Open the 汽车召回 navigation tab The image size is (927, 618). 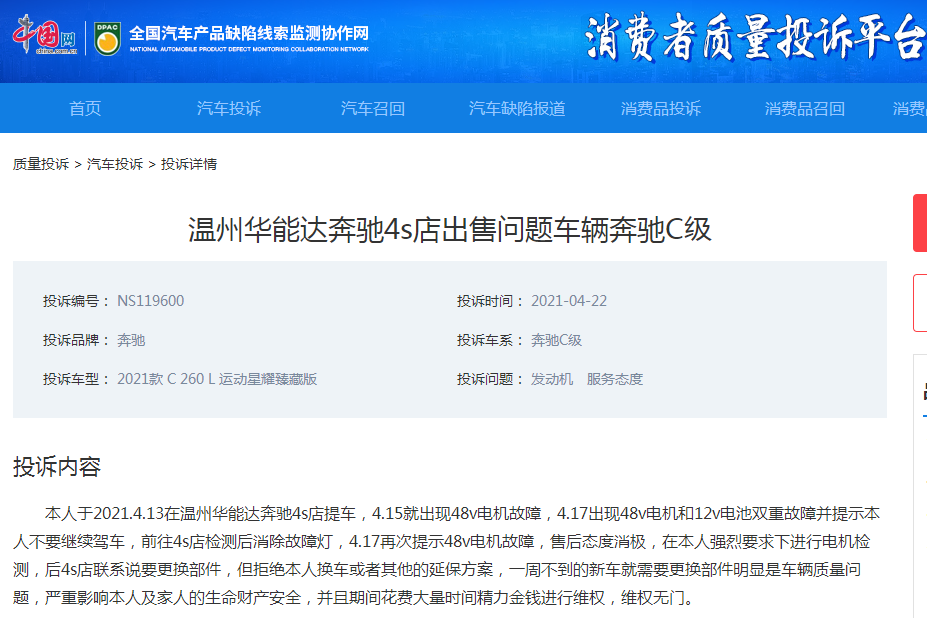coord(373,108)
